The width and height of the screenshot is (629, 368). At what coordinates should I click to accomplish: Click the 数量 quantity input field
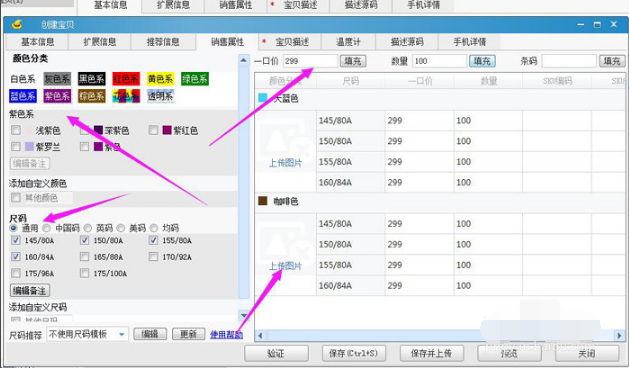pos(440,61)
